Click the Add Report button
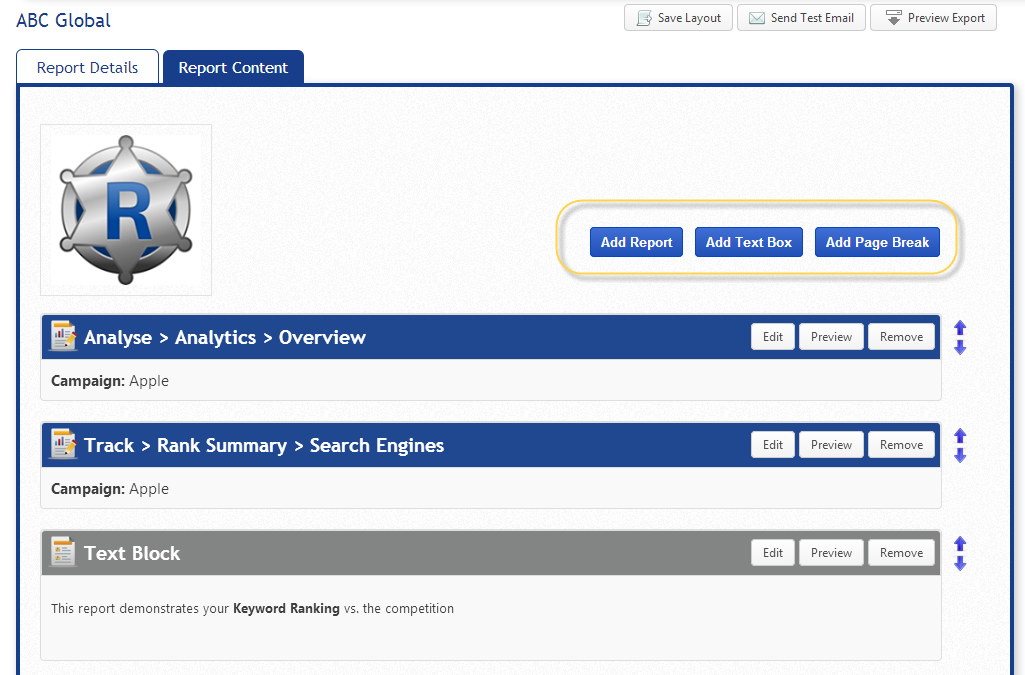Image resolution: width=1025 pixels, height=675 pixels. click(636, 242)
